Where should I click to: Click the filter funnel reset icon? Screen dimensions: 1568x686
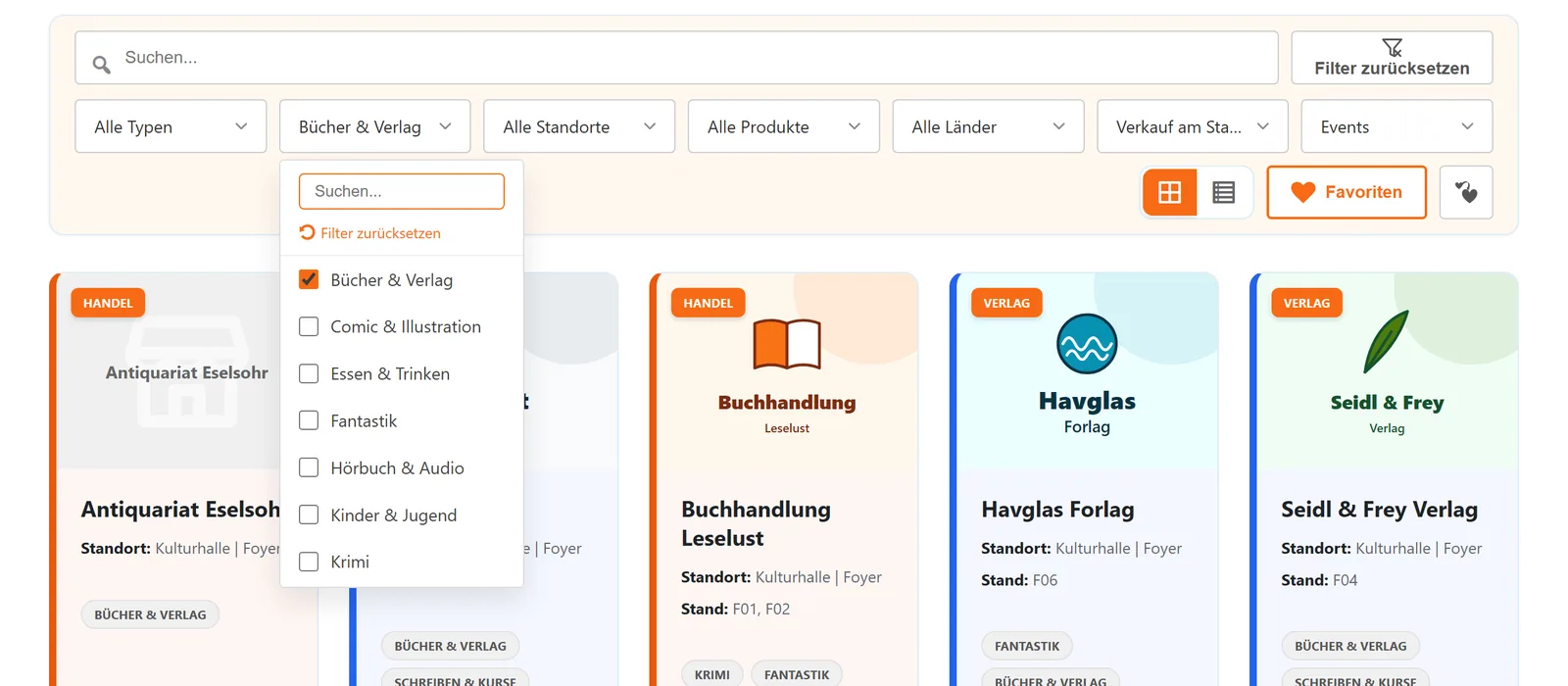tap(1392, 47)
